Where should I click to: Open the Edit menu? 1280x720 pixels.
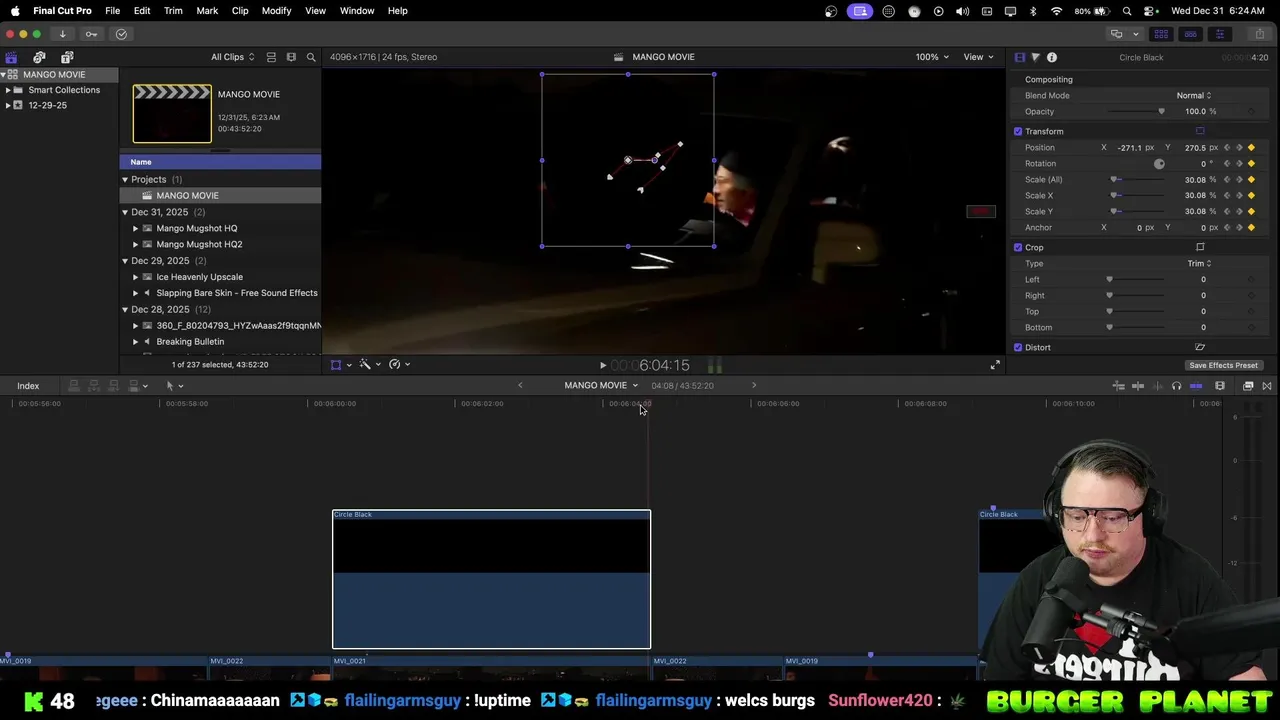tap(142, 10)
